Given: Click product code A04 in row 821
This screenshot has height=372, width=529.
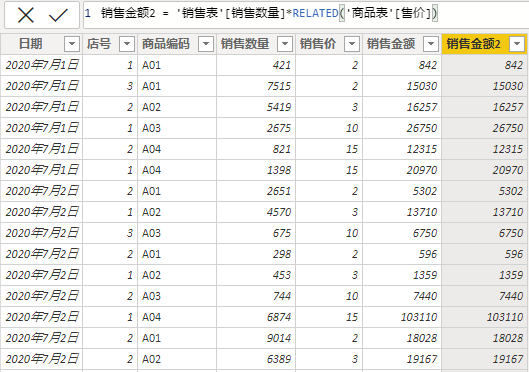Looking at the screenshot, I should [x=177, y=149].
